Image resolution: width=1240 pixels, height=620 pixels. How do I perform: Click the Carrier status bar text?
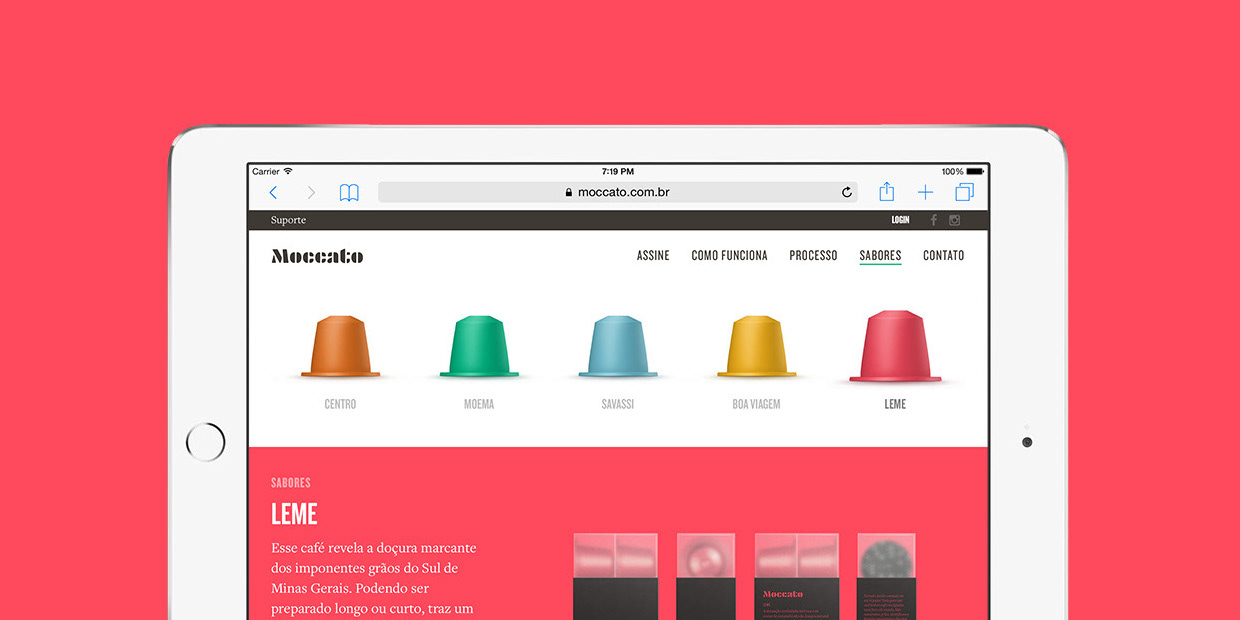(x=266, y=172)
